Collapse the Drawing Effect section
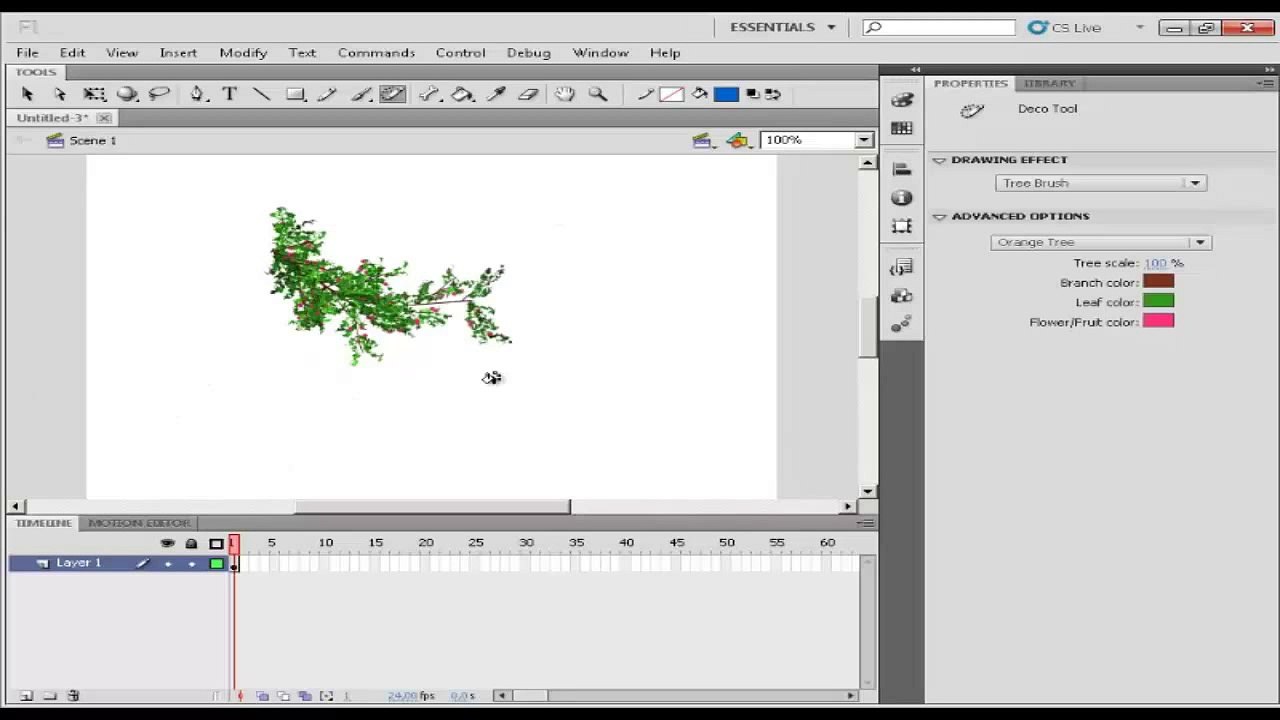Viewport: 1280px width, 720px height. (939, 160)
